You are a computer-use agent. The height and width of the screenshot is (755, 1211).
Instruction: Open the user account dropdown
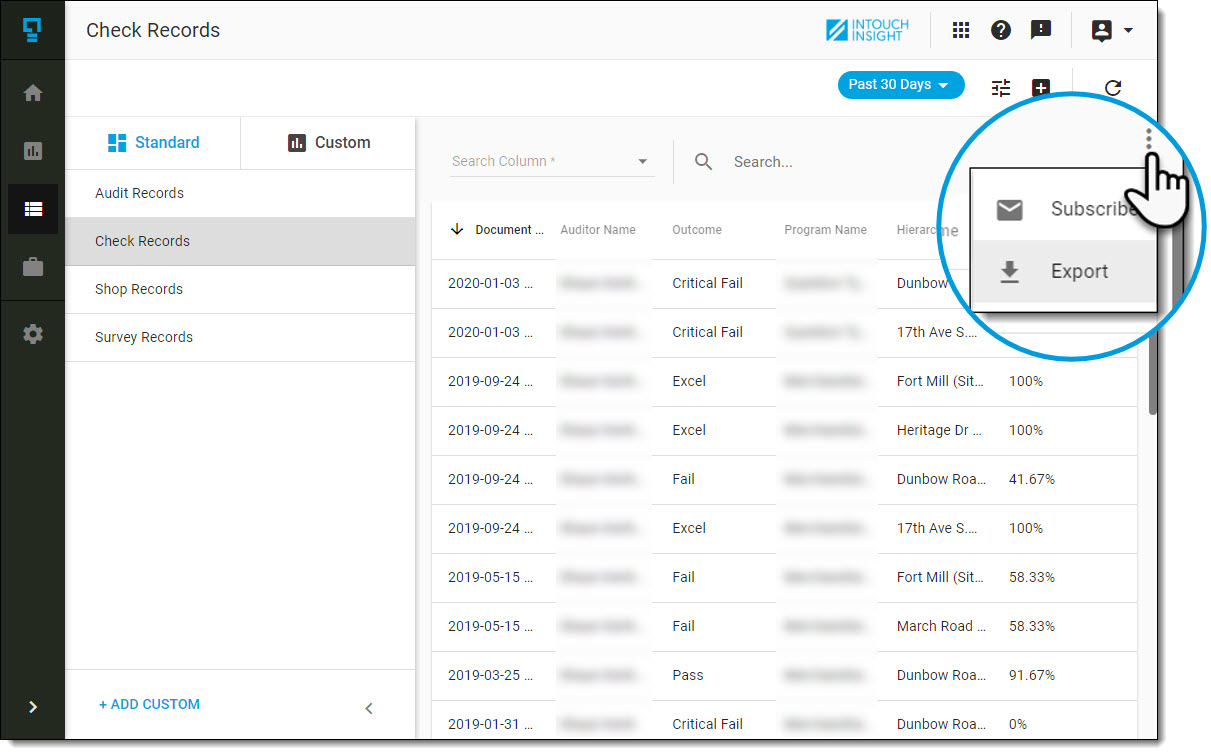point(1111,30)
